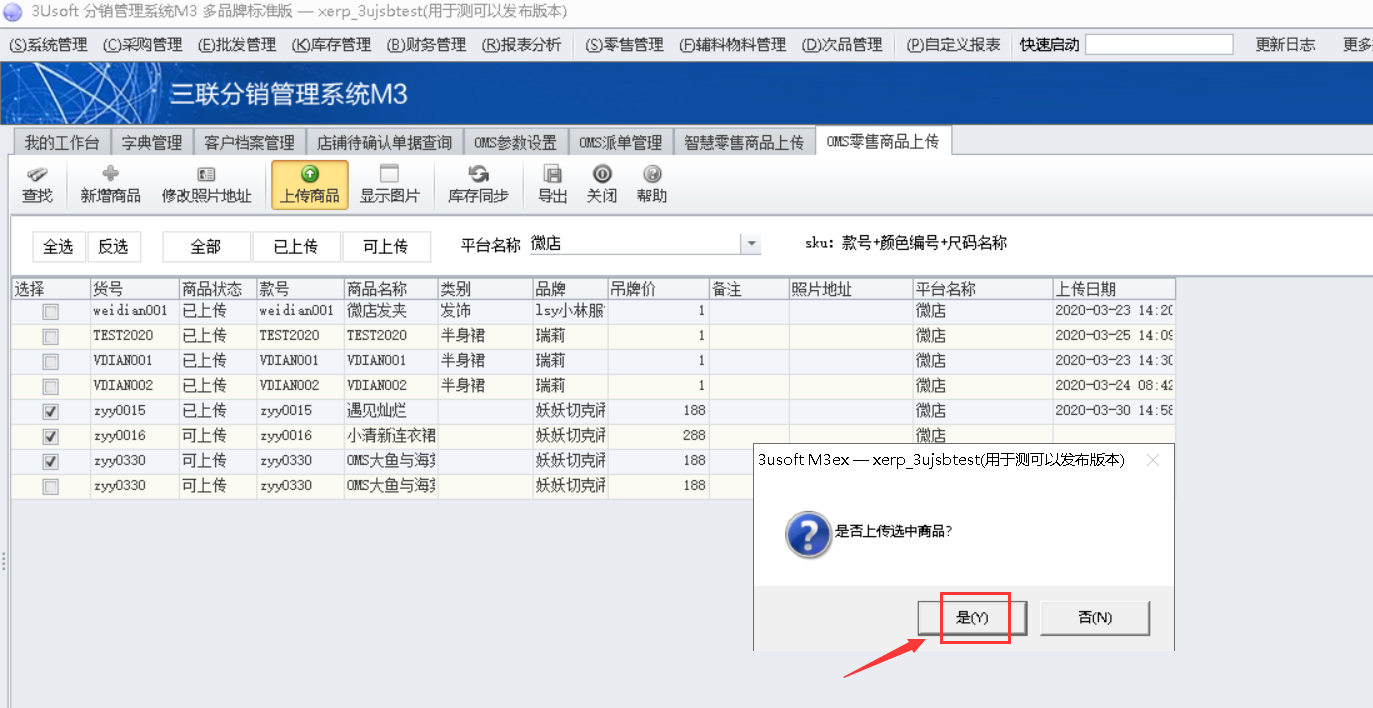This screenshot has width=1373, height=708.
Task: Open the 更新日志 link
Action: coord(1285,45)
